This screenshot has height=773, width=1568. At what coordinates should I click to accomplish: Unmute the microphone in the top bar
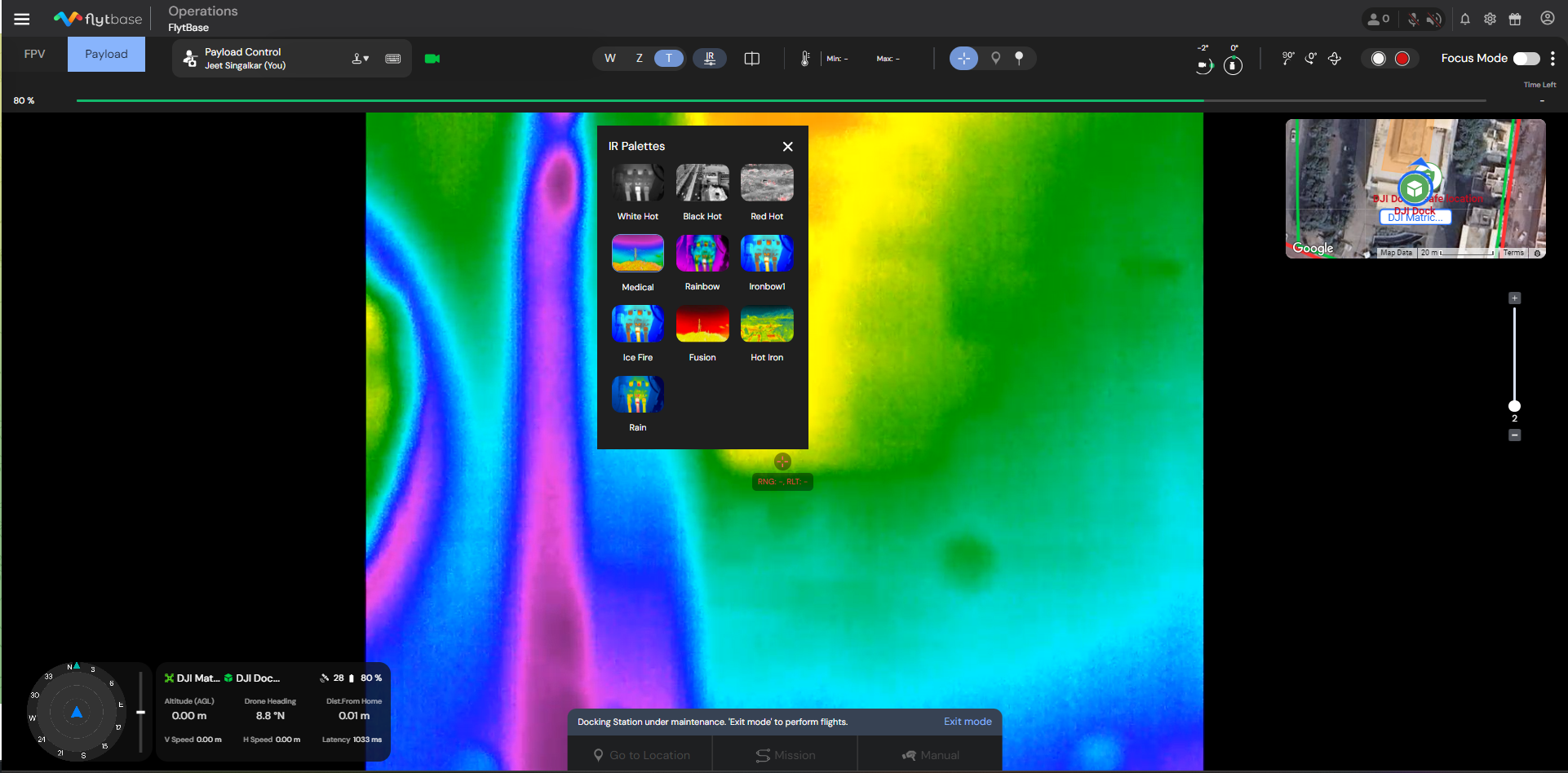coord(1413,19)
